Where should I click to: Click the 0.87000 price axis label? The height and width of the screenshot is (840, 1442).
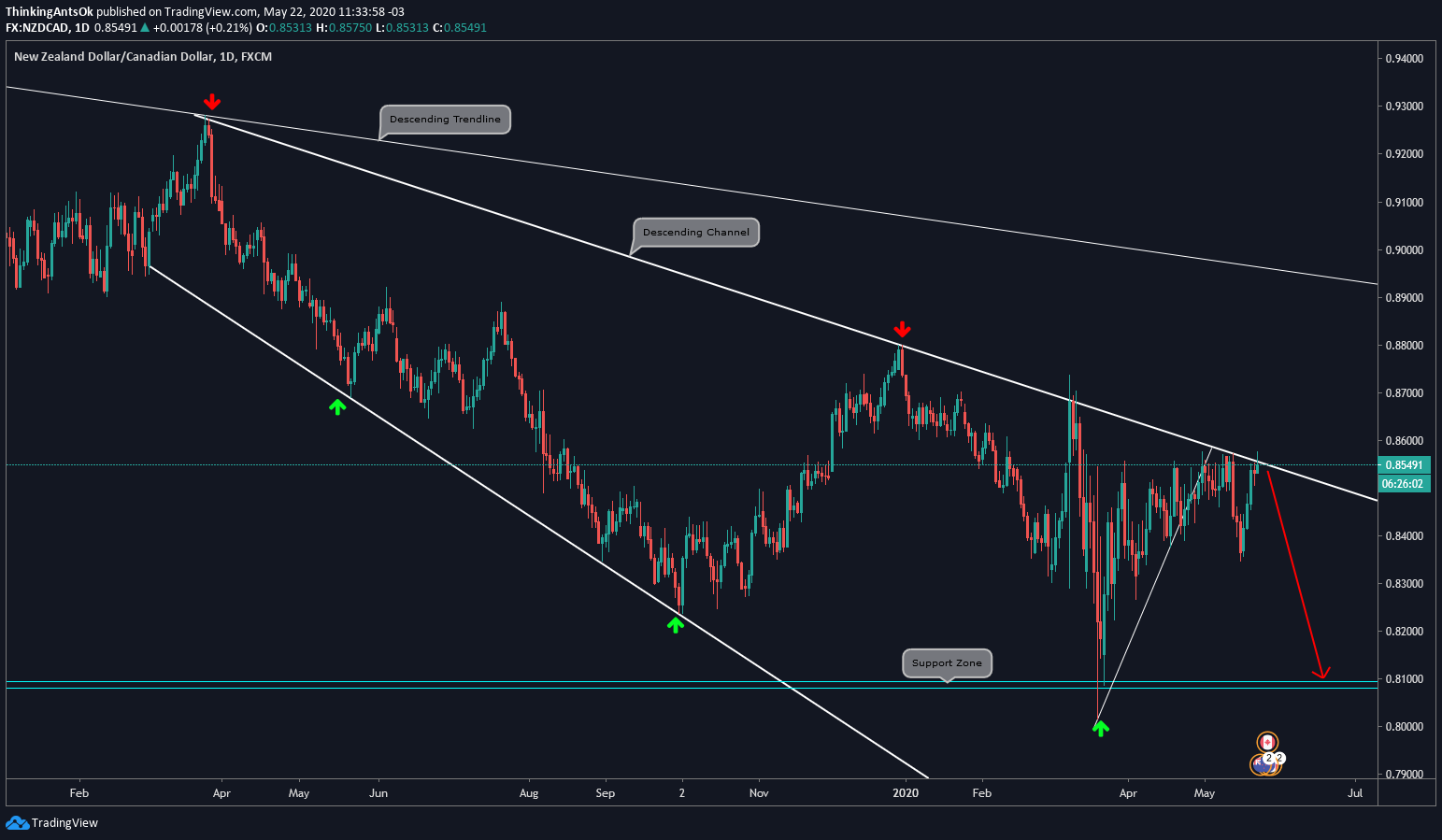click(x=1404, y=393)
